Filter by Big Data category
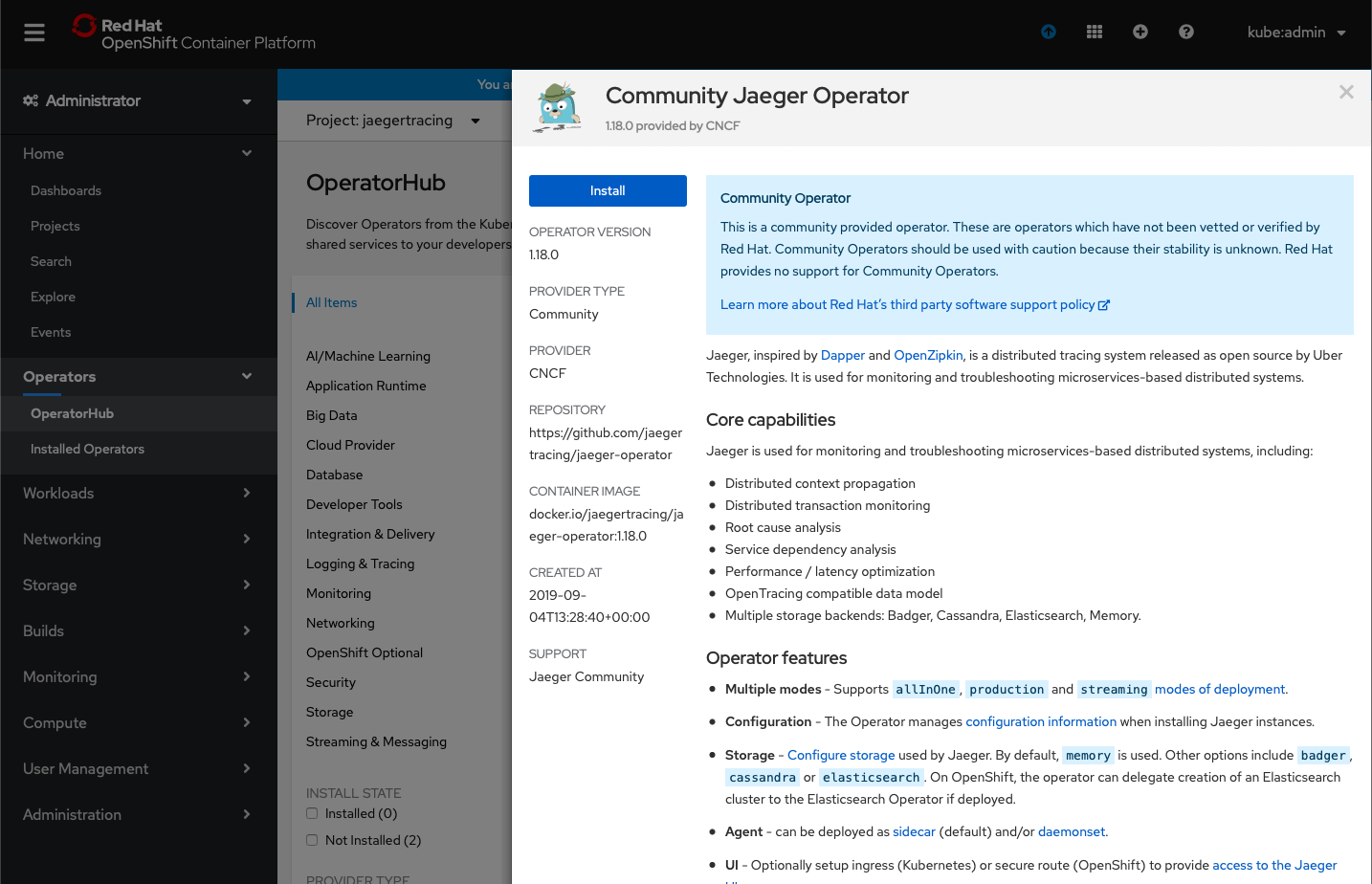This screenshot has height=884, width=1372. [x=331, y=415]
